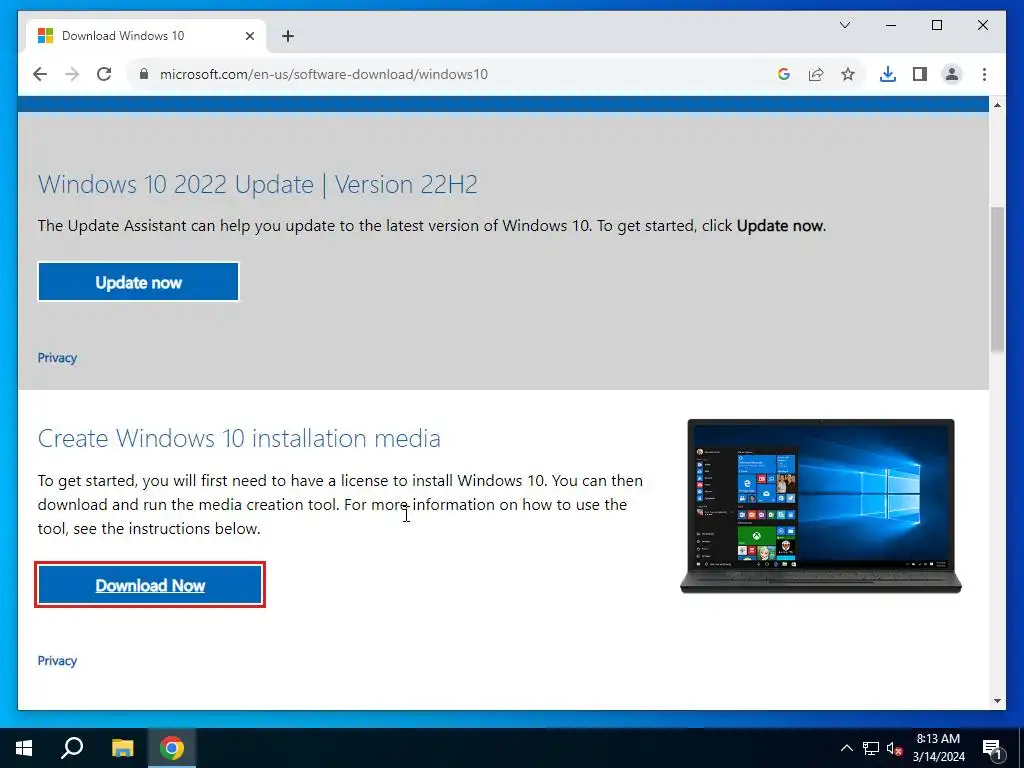Open the Windows Start menu
The height and width of the screenshot is (768, 1024).
tap(24, 748)
